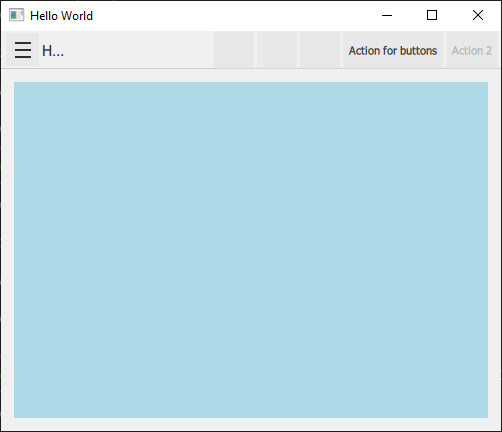This screenshot has width=502, height=432.
Task: Click gray strip between toolbar and blue rectangle
Action: (x=251, y=75)
